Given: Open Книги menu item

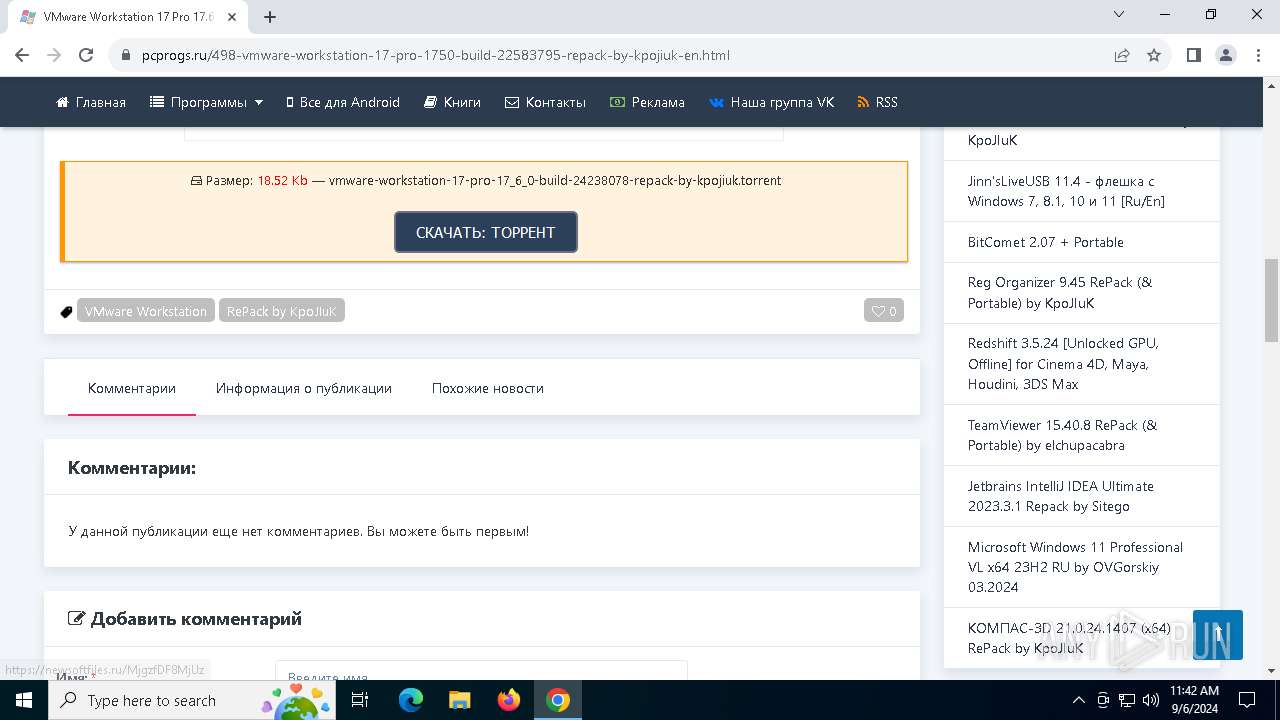Looking at the screenshot, I should coord(452,102).
